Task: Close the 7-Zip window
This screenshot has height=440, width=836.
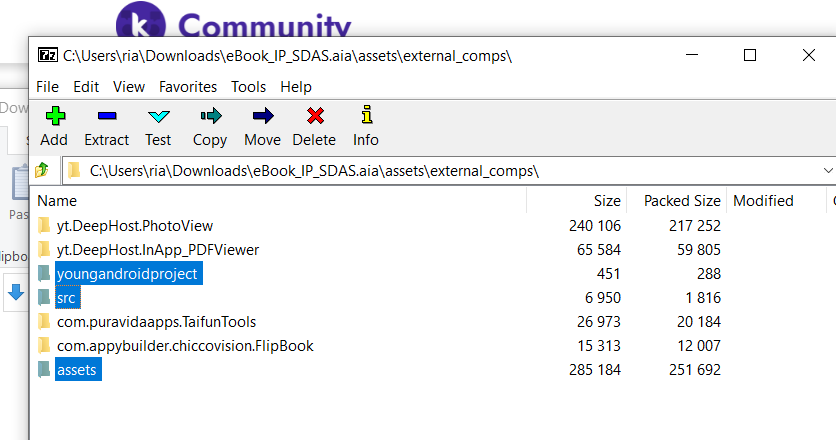Action: tap(808, 55)
